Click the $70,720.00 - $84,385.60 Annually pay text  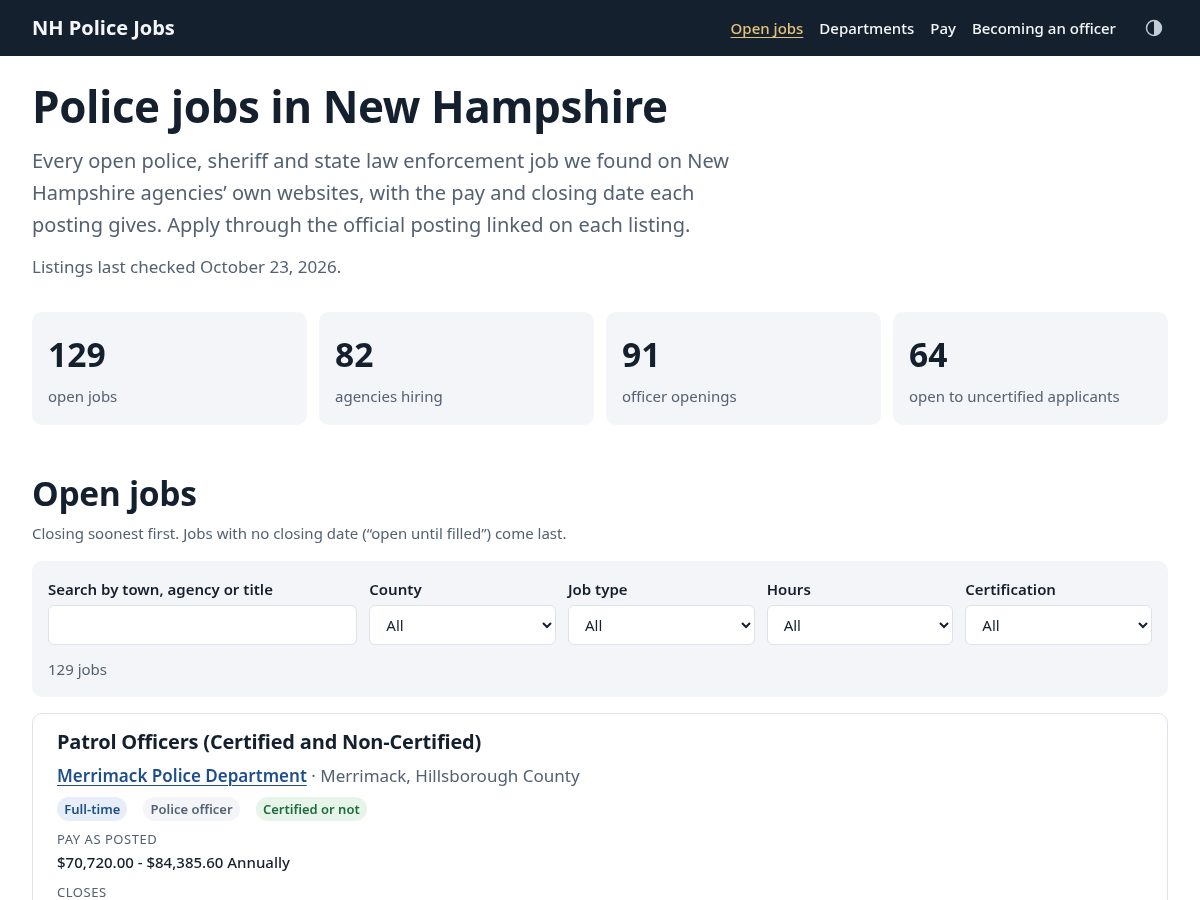tap(173, 862)
